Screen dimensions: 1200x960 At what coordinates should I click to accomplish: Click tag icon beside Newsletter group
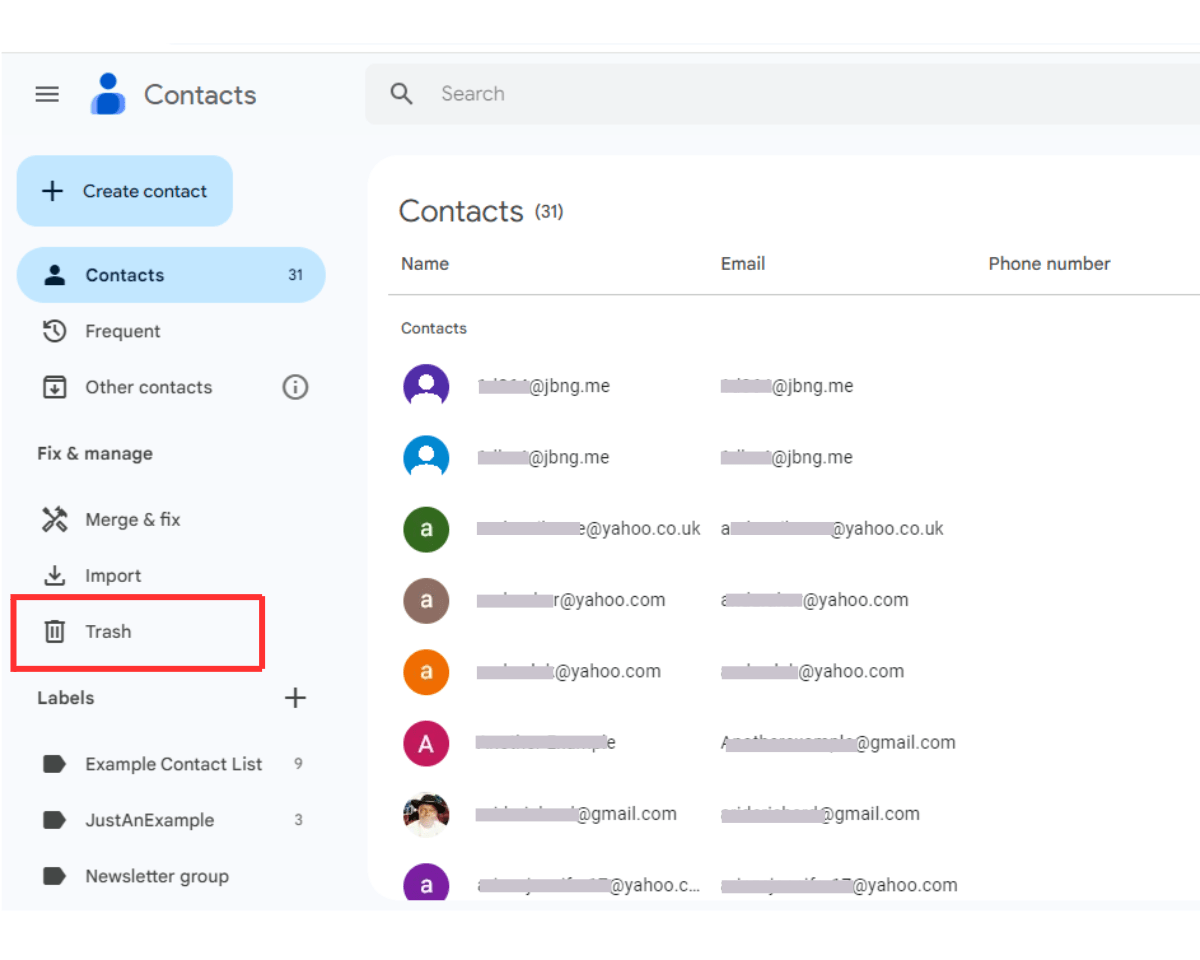pos(55,876)
